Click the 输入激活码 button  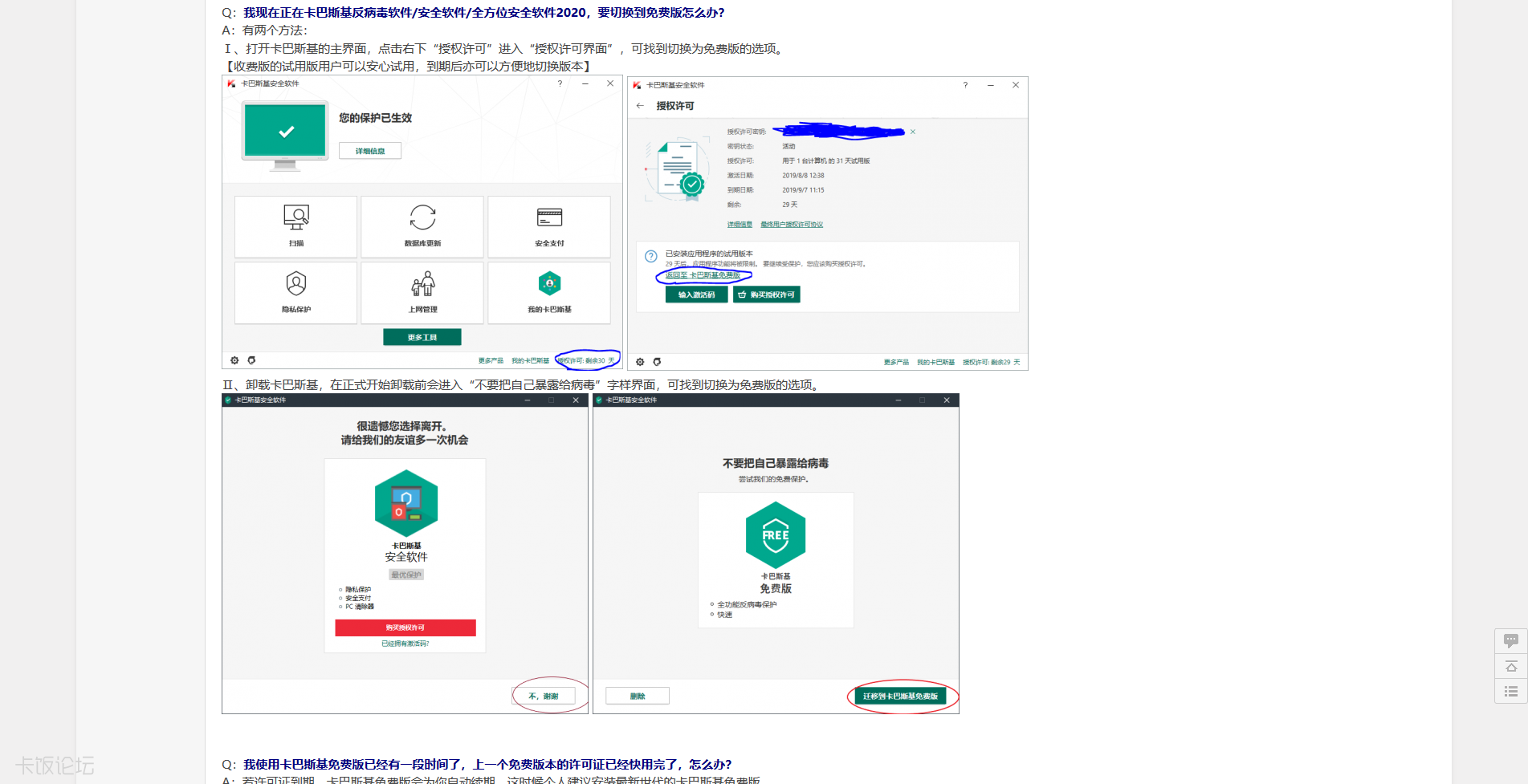[x=696, y=295]
